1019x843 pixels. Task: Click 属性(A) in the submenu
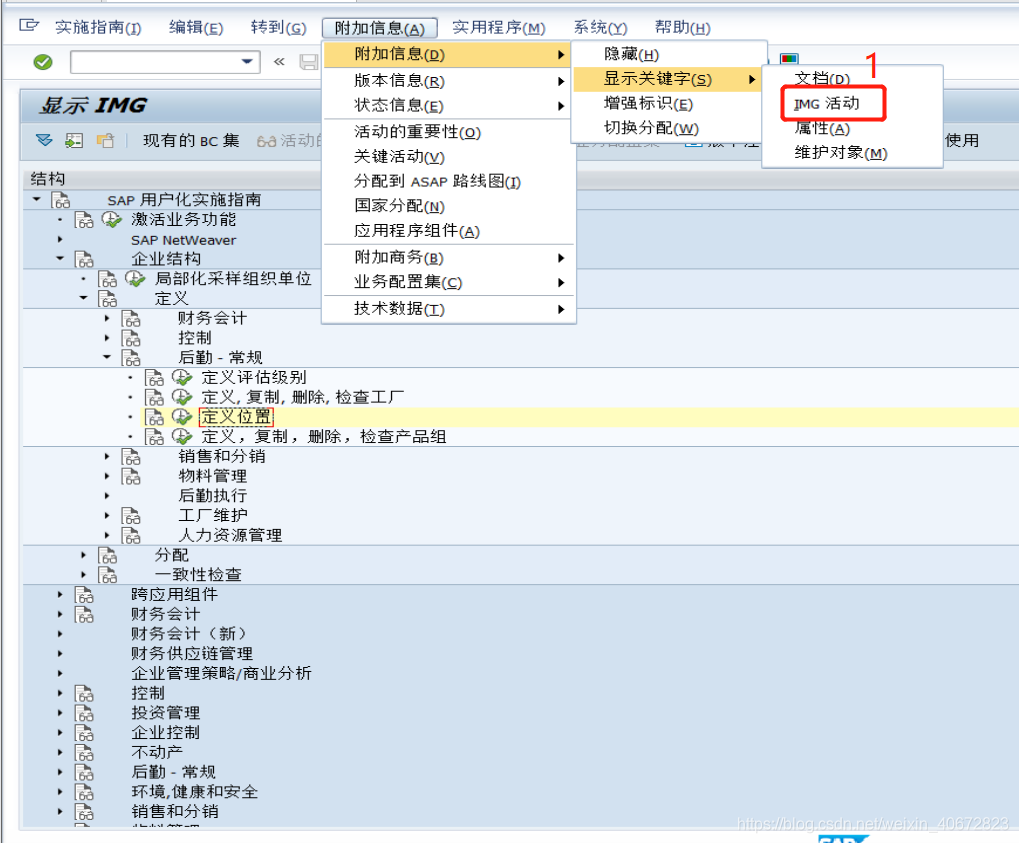(821, 129)
